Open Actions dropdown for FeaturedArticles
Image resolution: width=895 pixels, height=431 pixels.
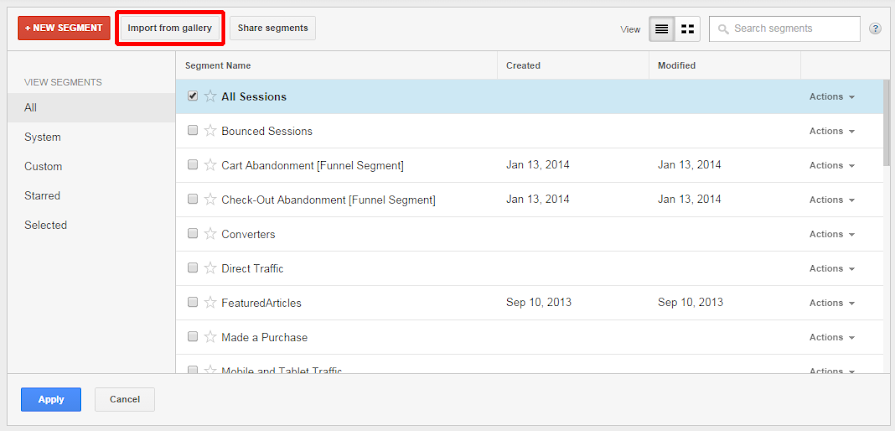pyautogui.click(x=832, y=303)
